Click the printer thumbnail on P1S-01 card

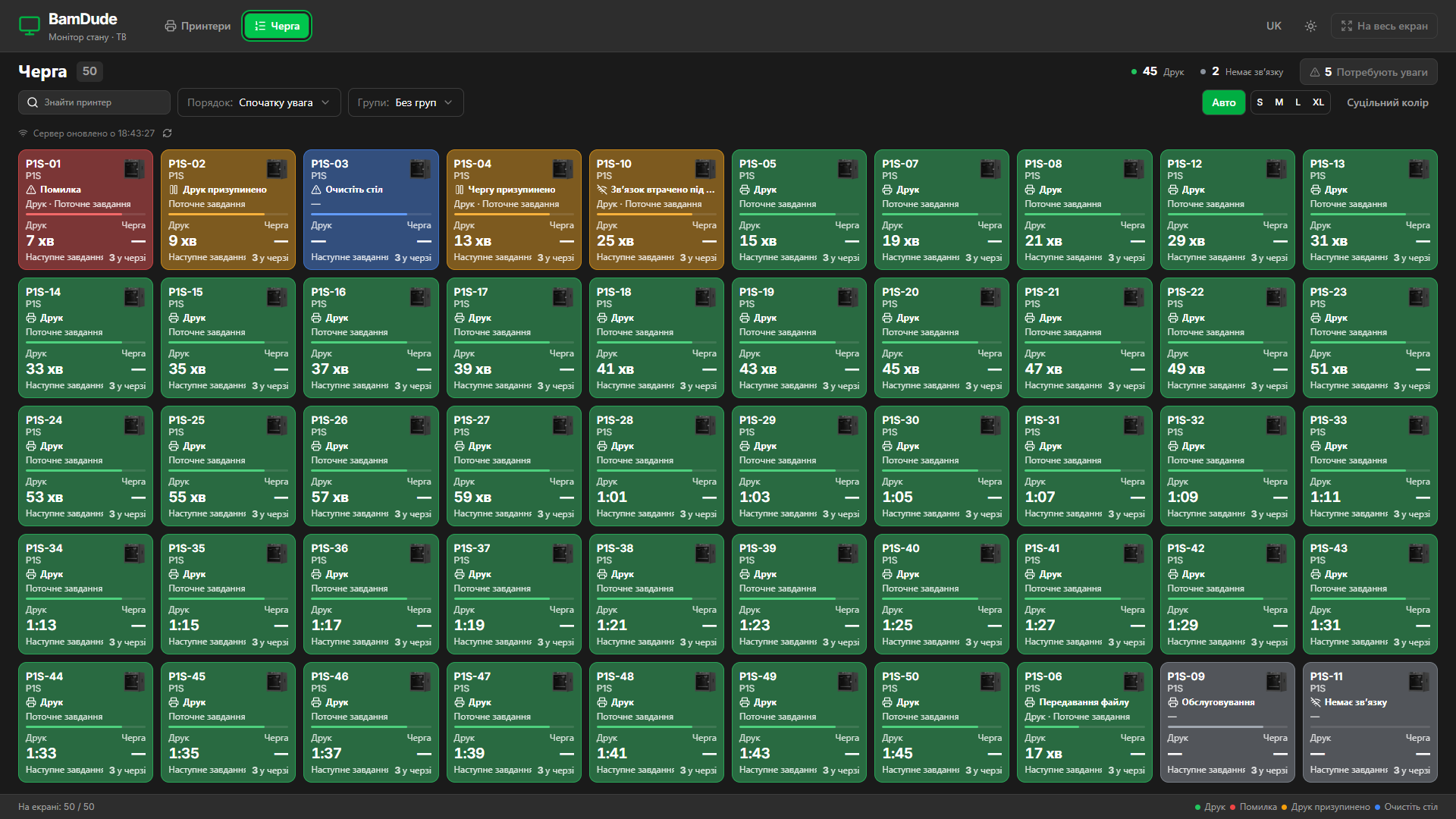pos(134,168)
